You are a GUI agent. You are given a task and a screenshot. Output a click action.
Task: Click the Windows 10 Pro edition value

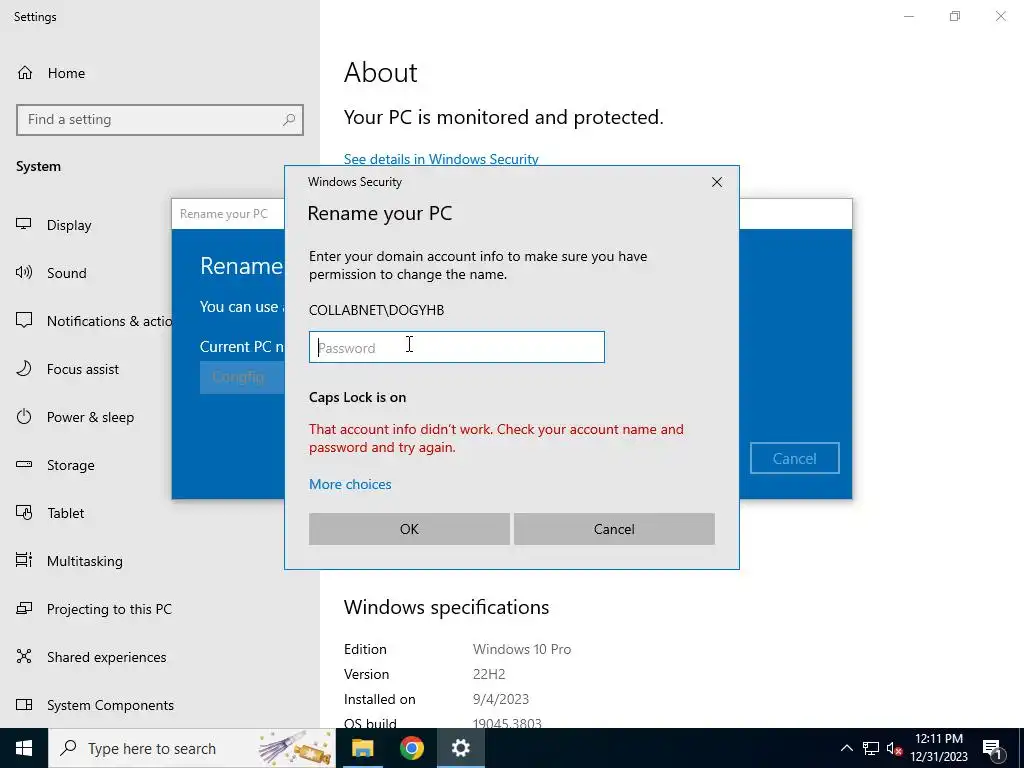[522, 649]
